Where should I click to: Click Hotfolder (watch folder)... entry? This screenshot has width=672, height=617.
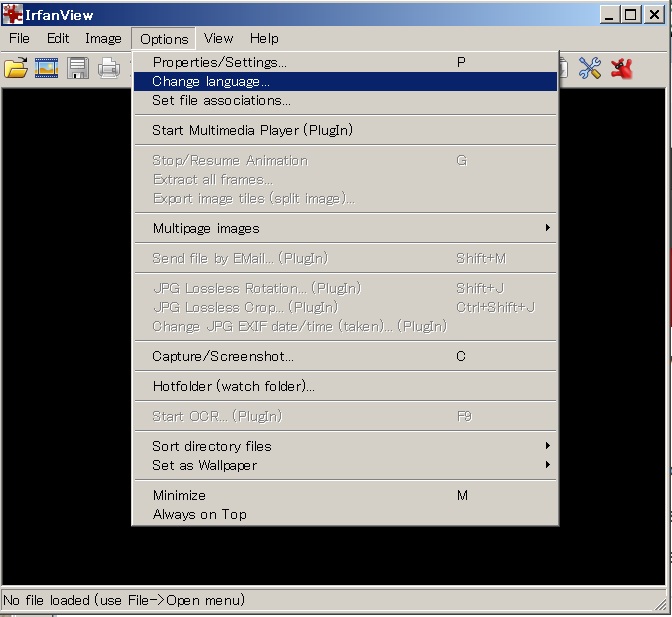pos(233,386)
